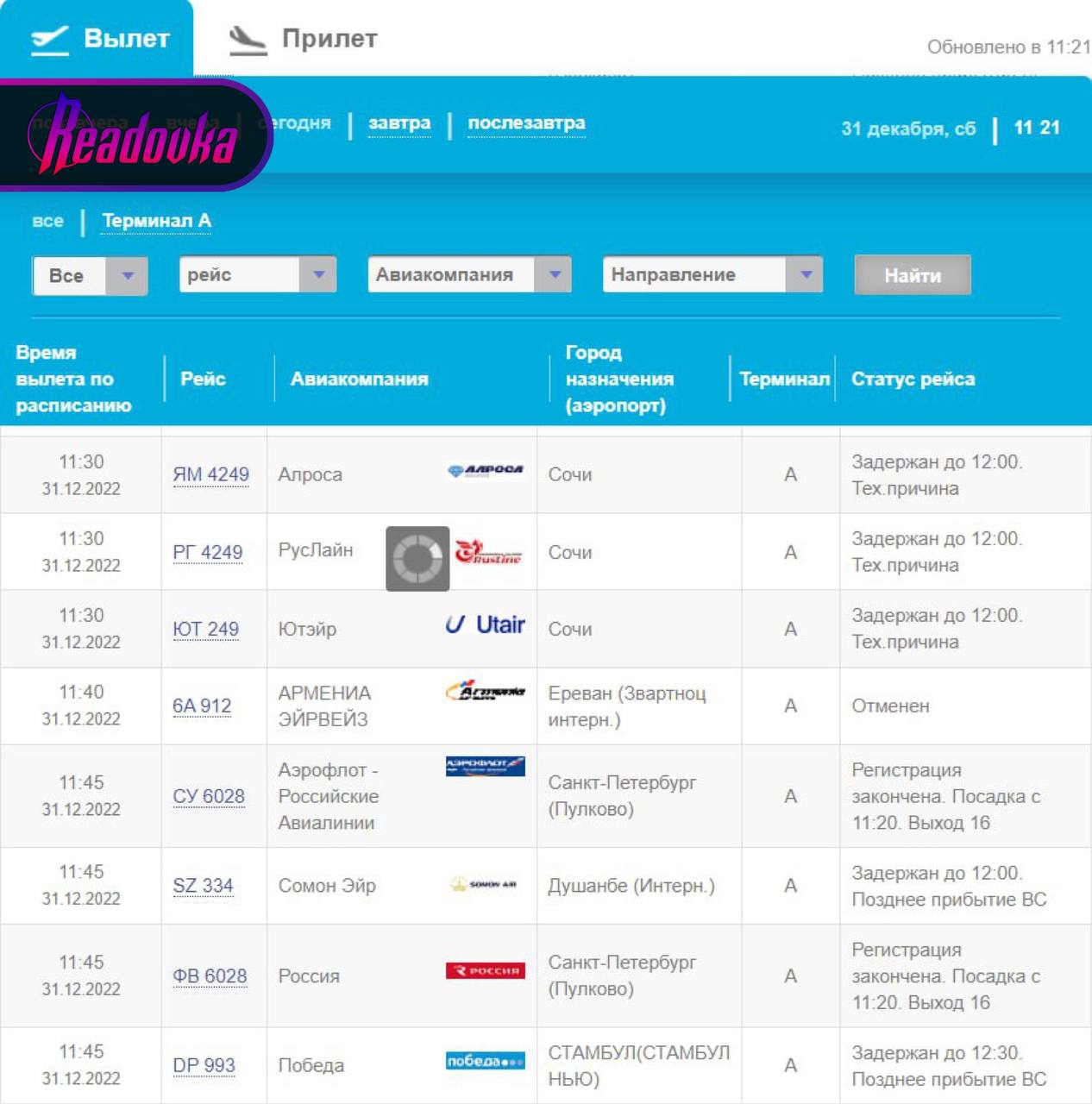The height and width of the screenshot is (1104, 1092).
Task: Select the все terminal filter
Action: point(48,221)
